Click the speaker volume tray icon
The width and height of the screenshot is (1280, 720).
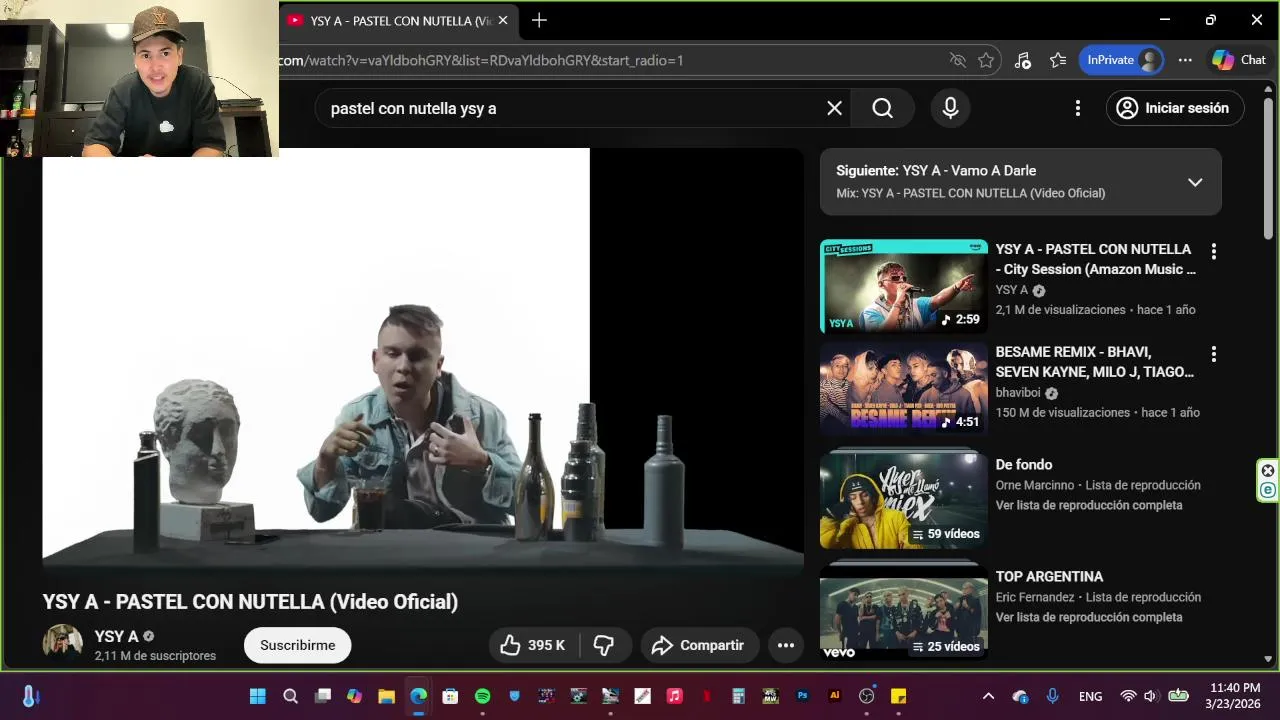1150,696
